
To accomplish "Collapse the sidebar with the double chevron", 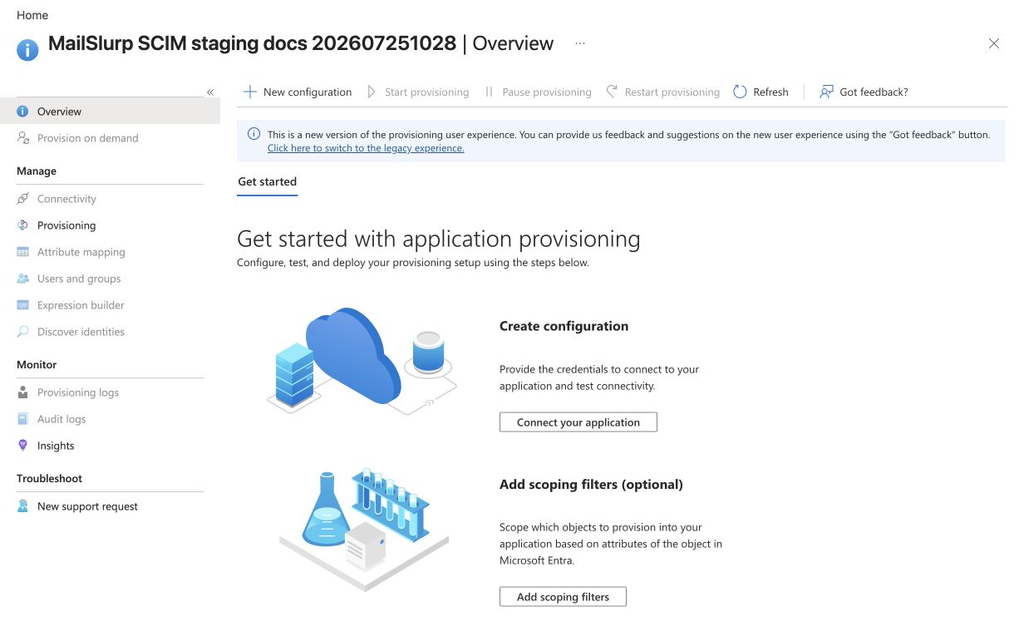I will tap(210, 92).
